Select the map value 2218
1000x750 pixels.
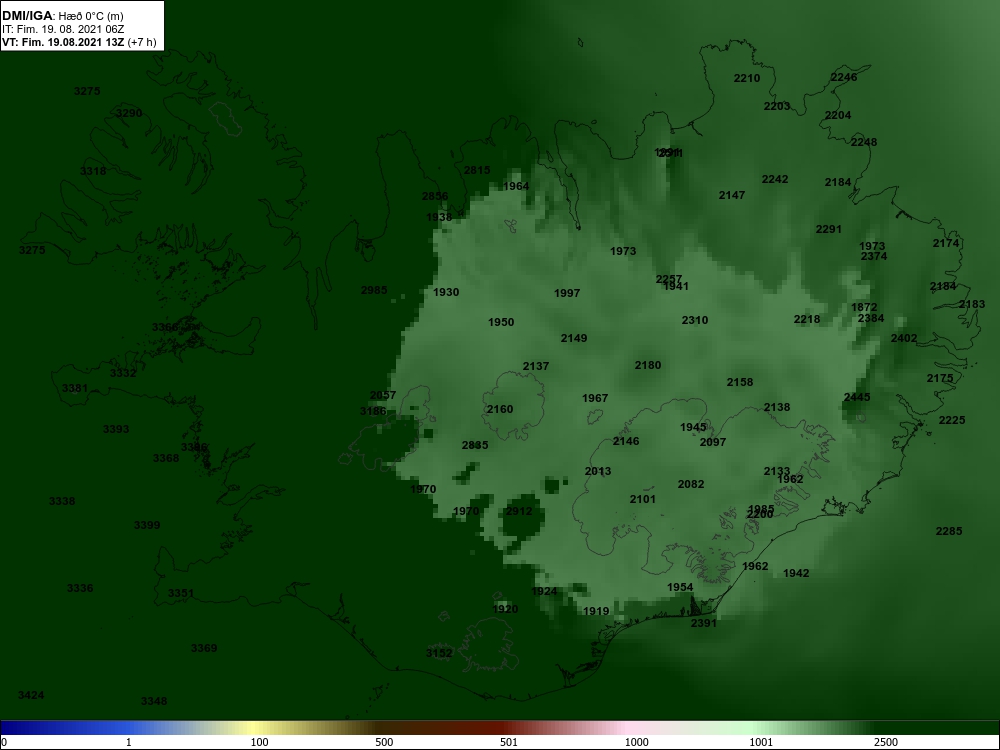[x=807, y=319]
